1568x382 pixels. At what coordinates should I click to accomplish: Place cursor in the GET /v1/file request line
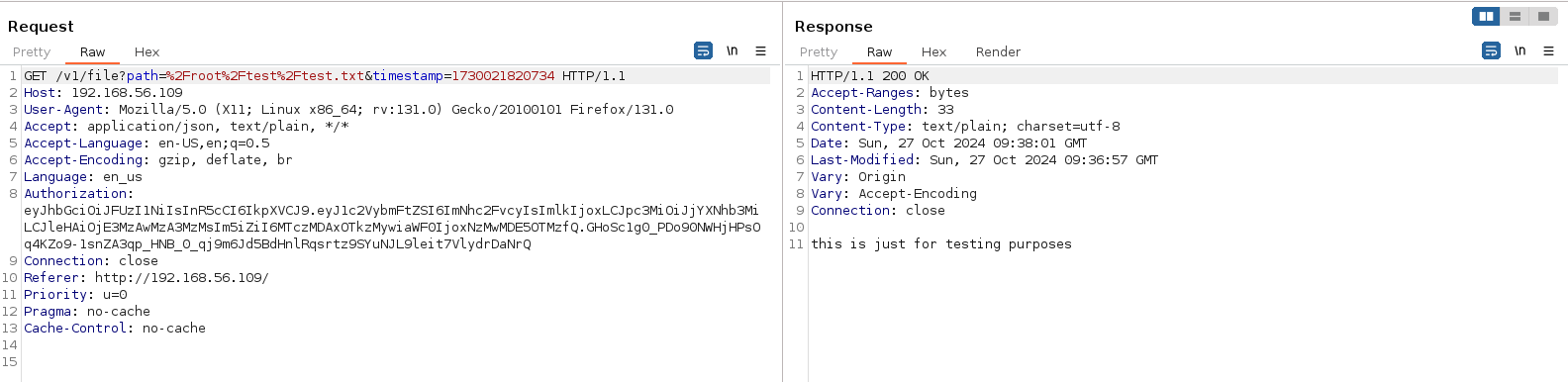[x=325, y=75]
